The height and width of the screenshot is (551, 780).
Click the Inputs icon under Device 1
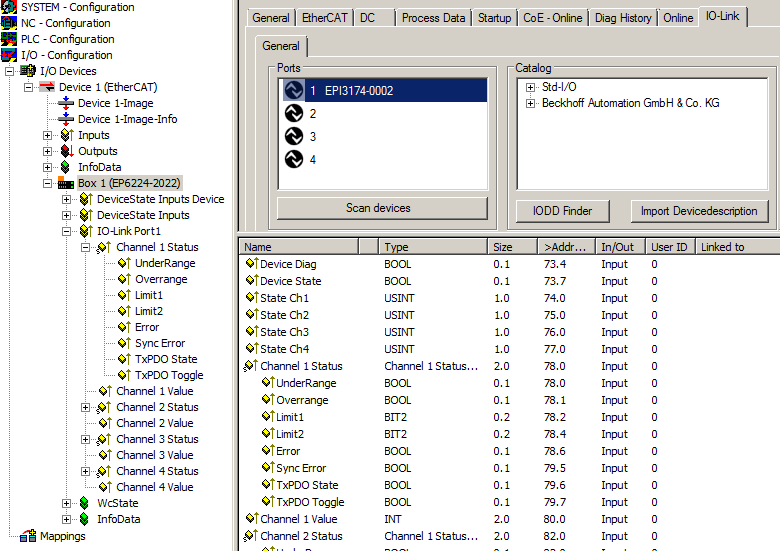pyautogui.click(x=67, y=135)
